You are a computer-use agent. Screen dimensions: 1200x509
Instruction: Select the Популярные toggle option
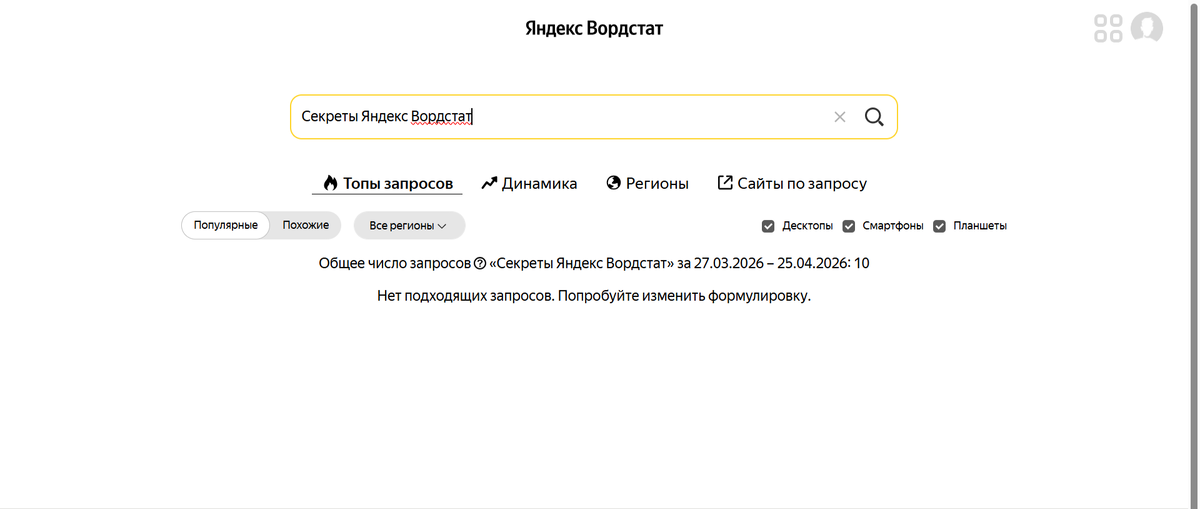click(x=226, y=225)
